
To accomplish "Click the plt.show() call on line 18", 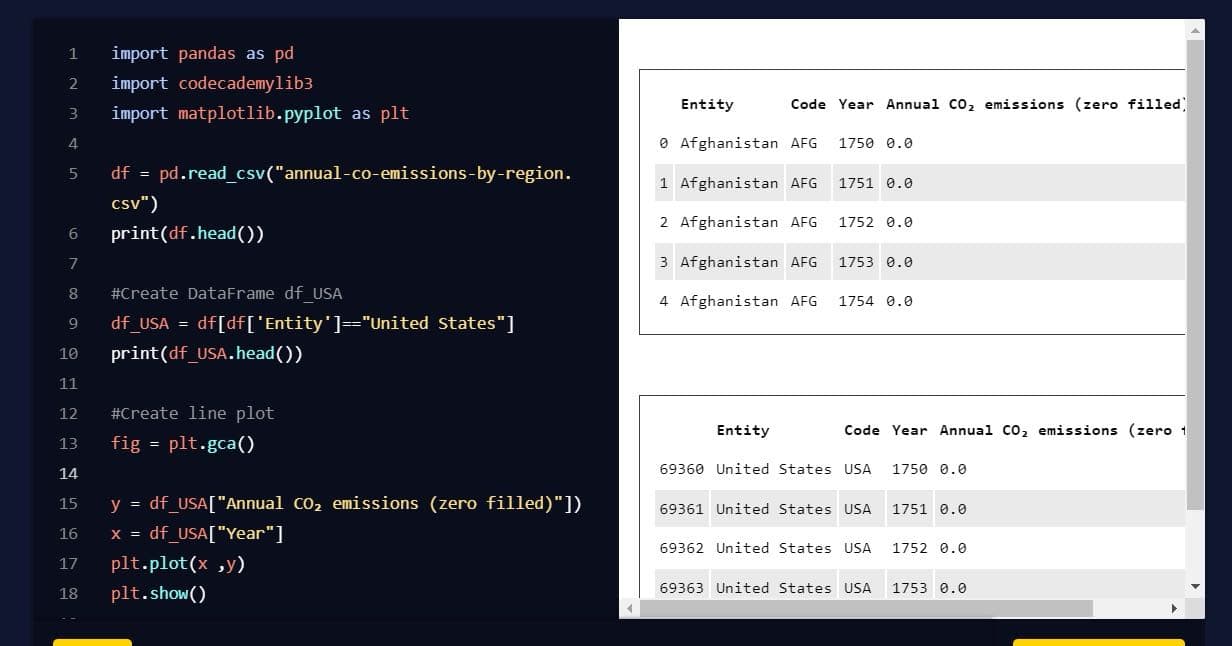I will [160, 593].
